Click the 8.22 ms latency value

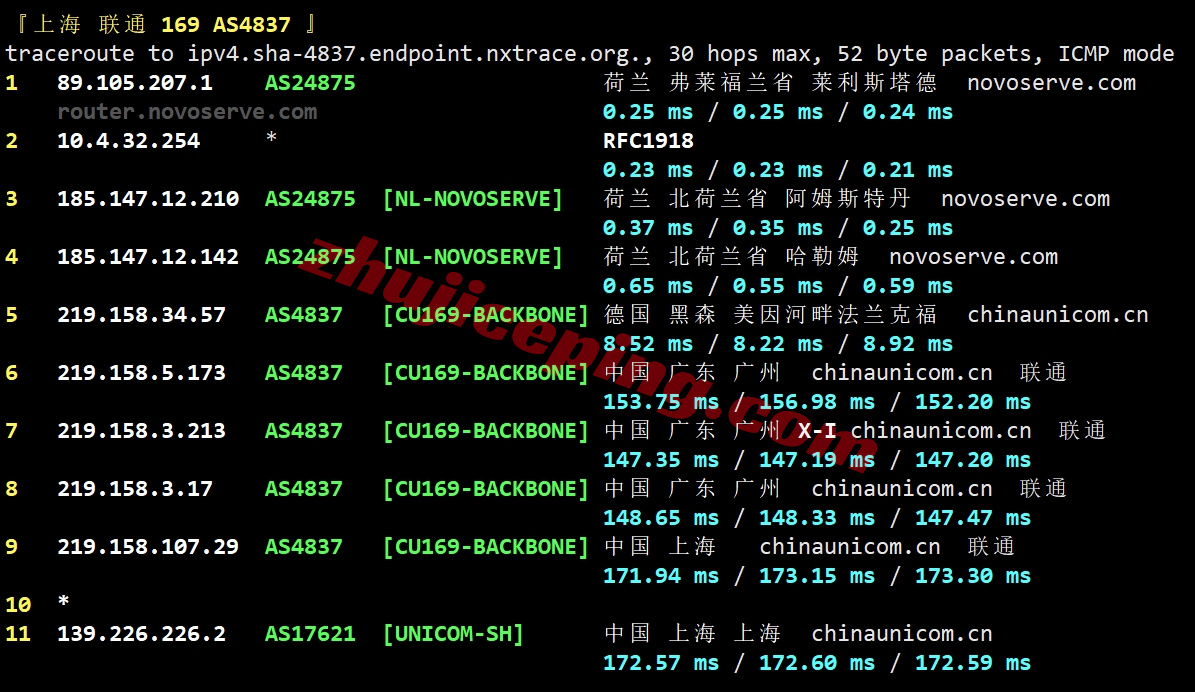[778, 344]
